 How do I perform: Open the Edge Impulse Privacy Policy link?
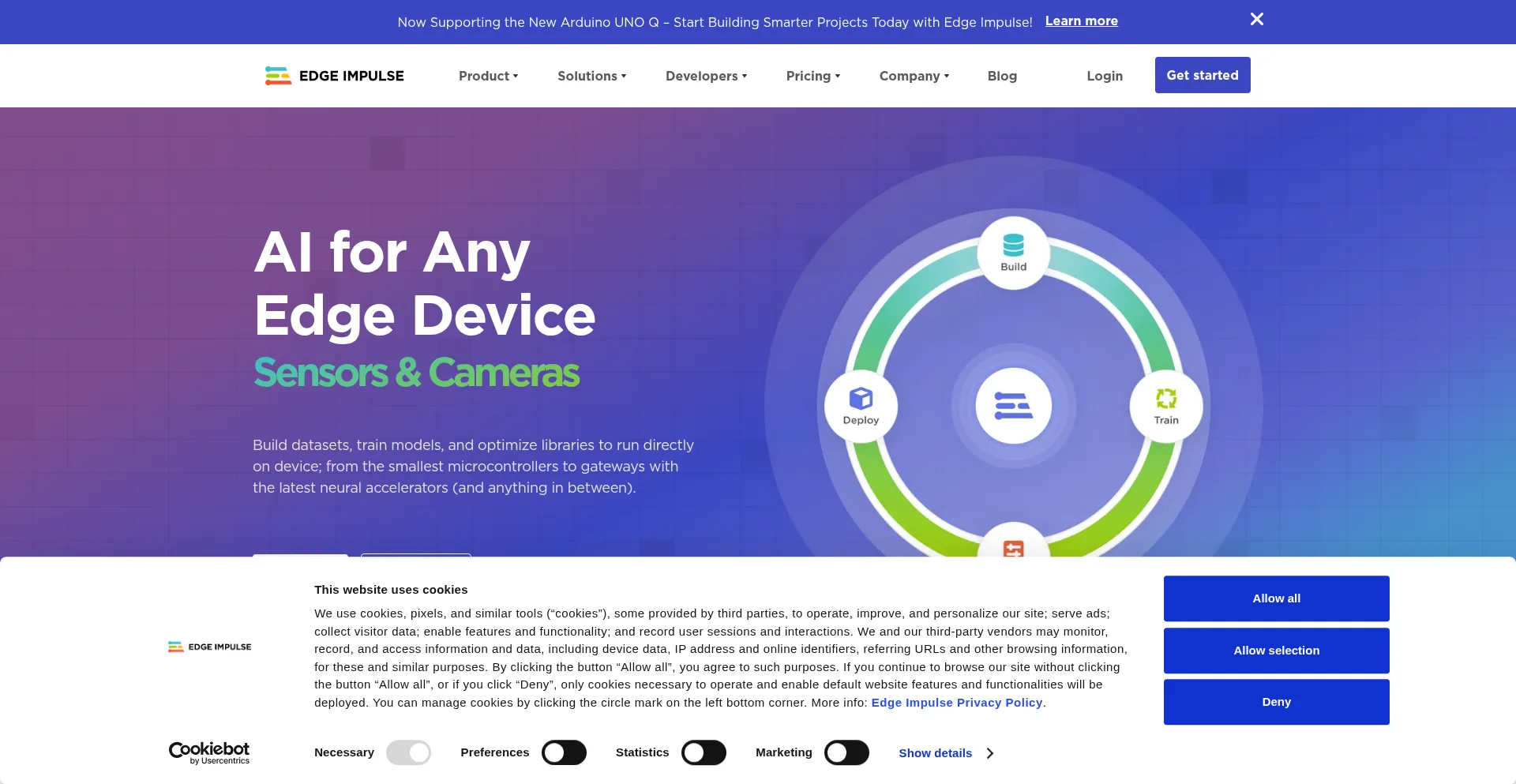point(956,703)
